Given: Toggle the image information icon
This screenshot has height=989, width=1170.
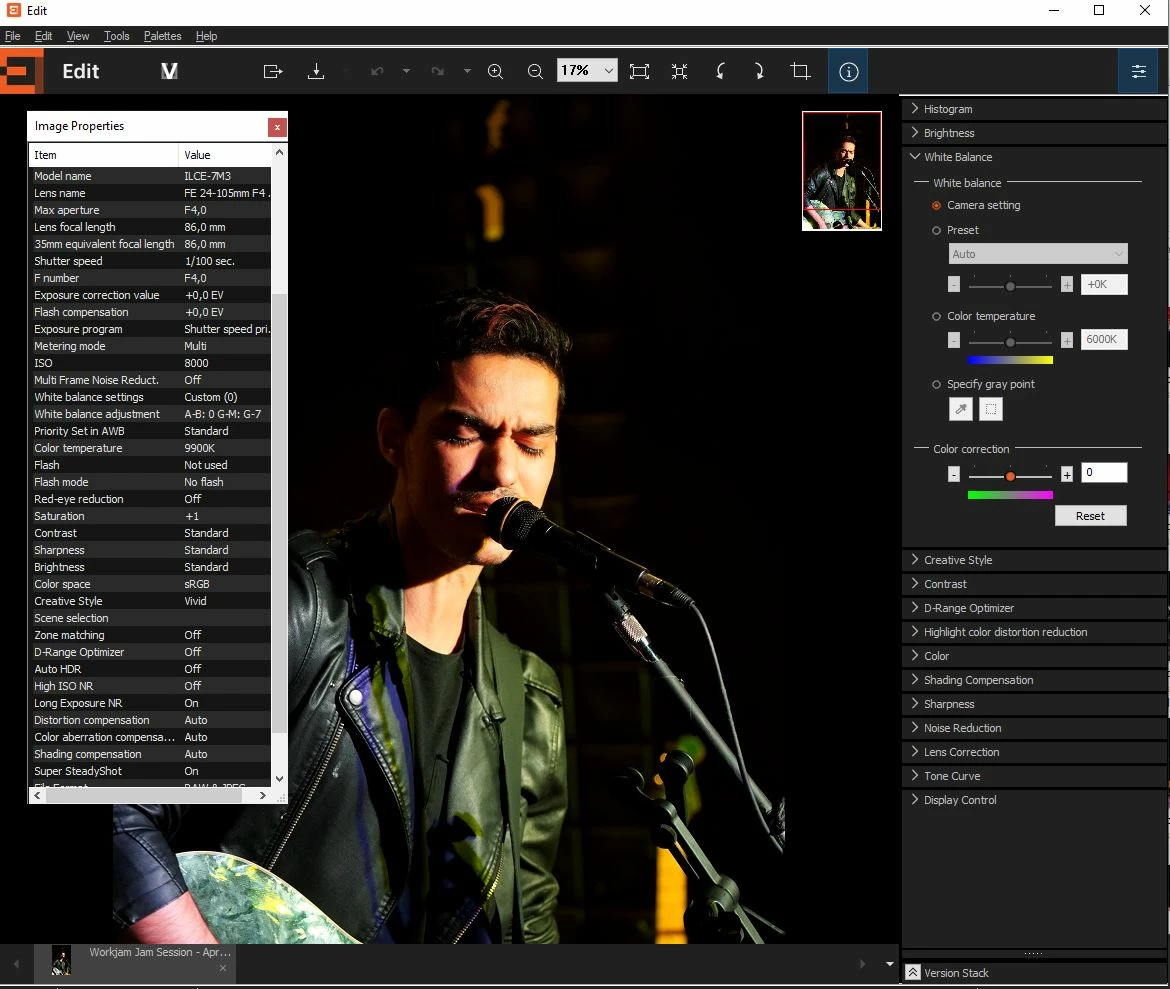Looking at the screenshot, I should click(848, 72).
